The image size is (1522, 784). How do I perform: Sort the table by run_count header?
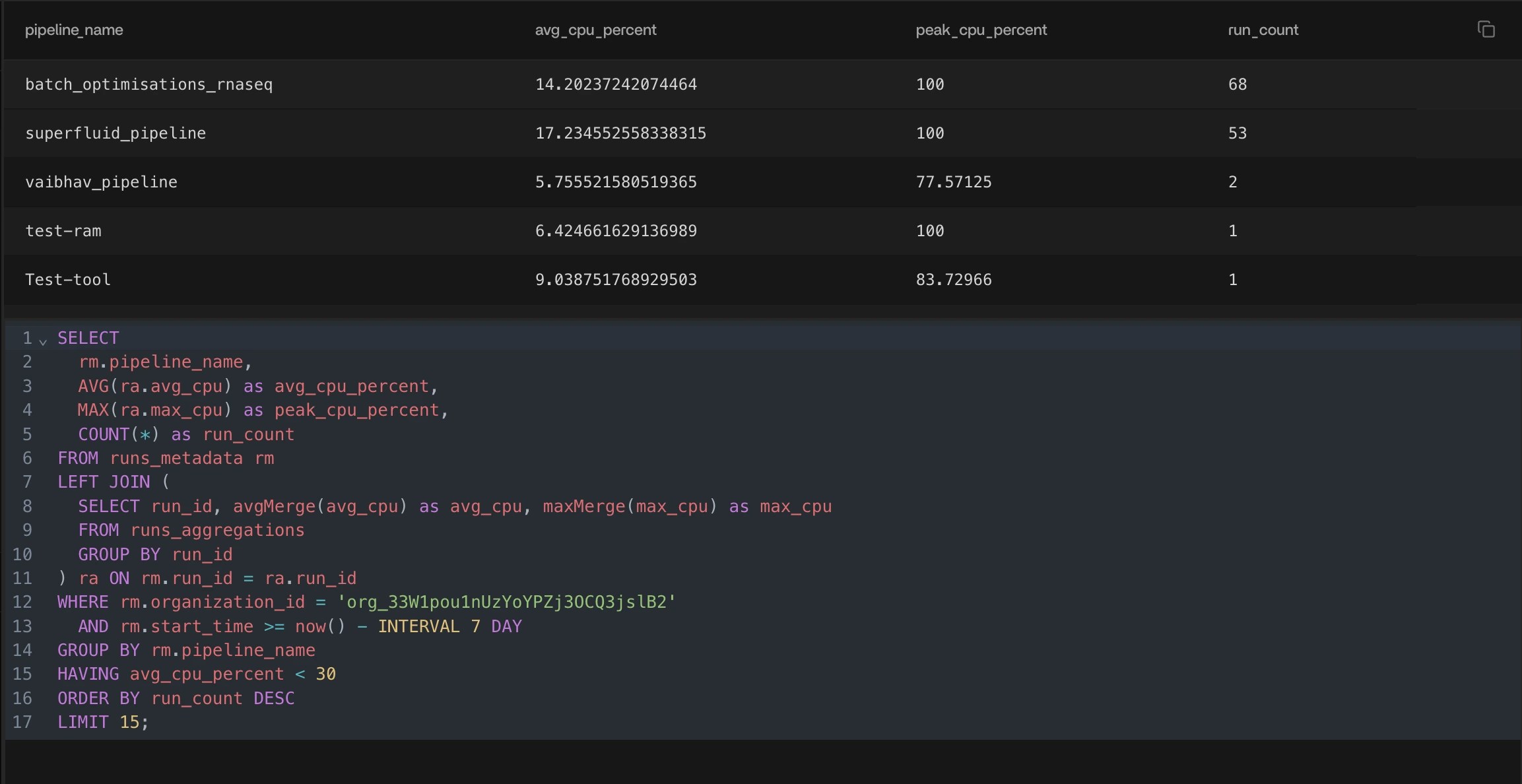(x=1262, y=30)
